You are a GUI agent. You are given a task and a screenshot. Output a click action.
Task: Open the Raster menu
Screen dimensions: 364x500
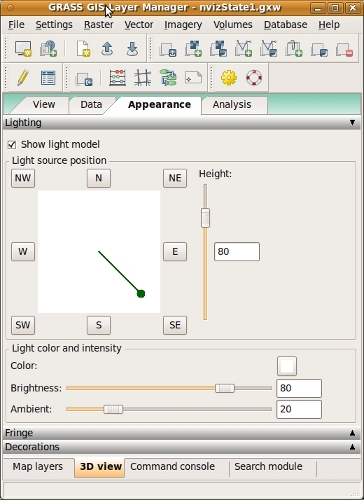click(x=99, y=25)
